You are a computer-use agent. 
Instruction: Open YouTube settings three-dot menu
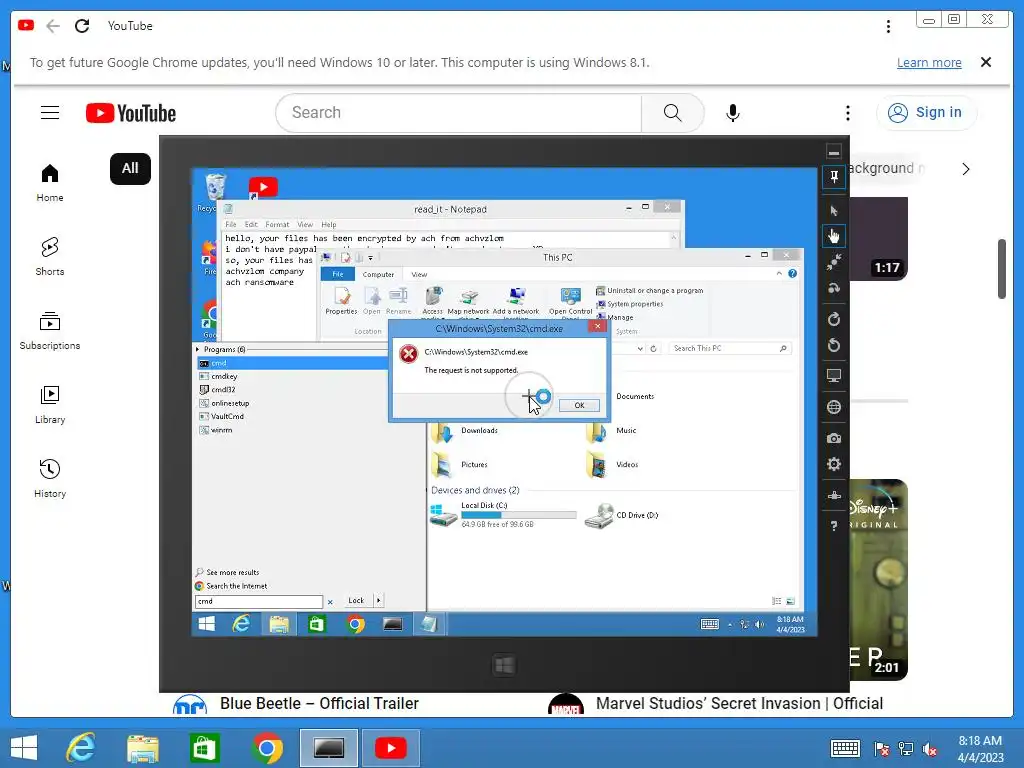pyautogui.click(x=848, y=112)
